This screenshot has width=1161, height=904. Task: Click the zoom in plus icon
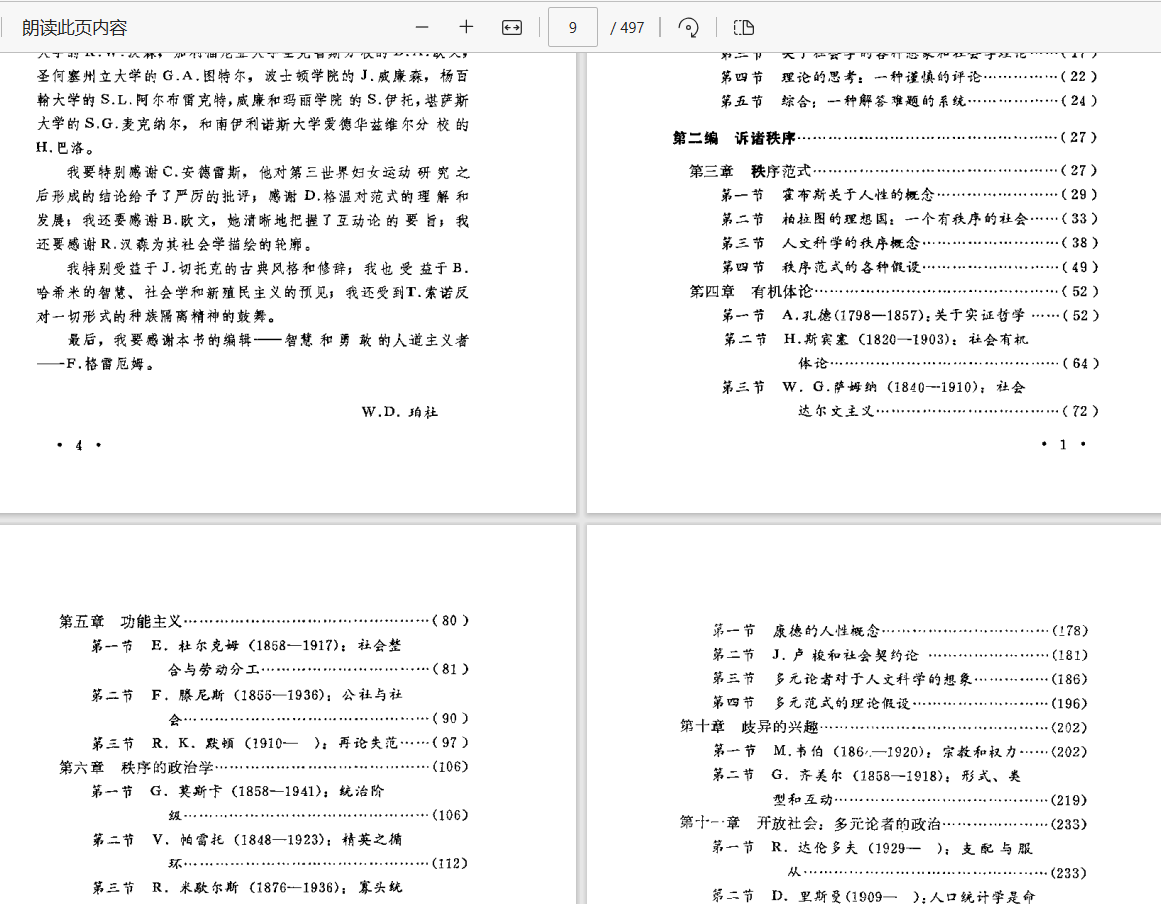(466, 27)
